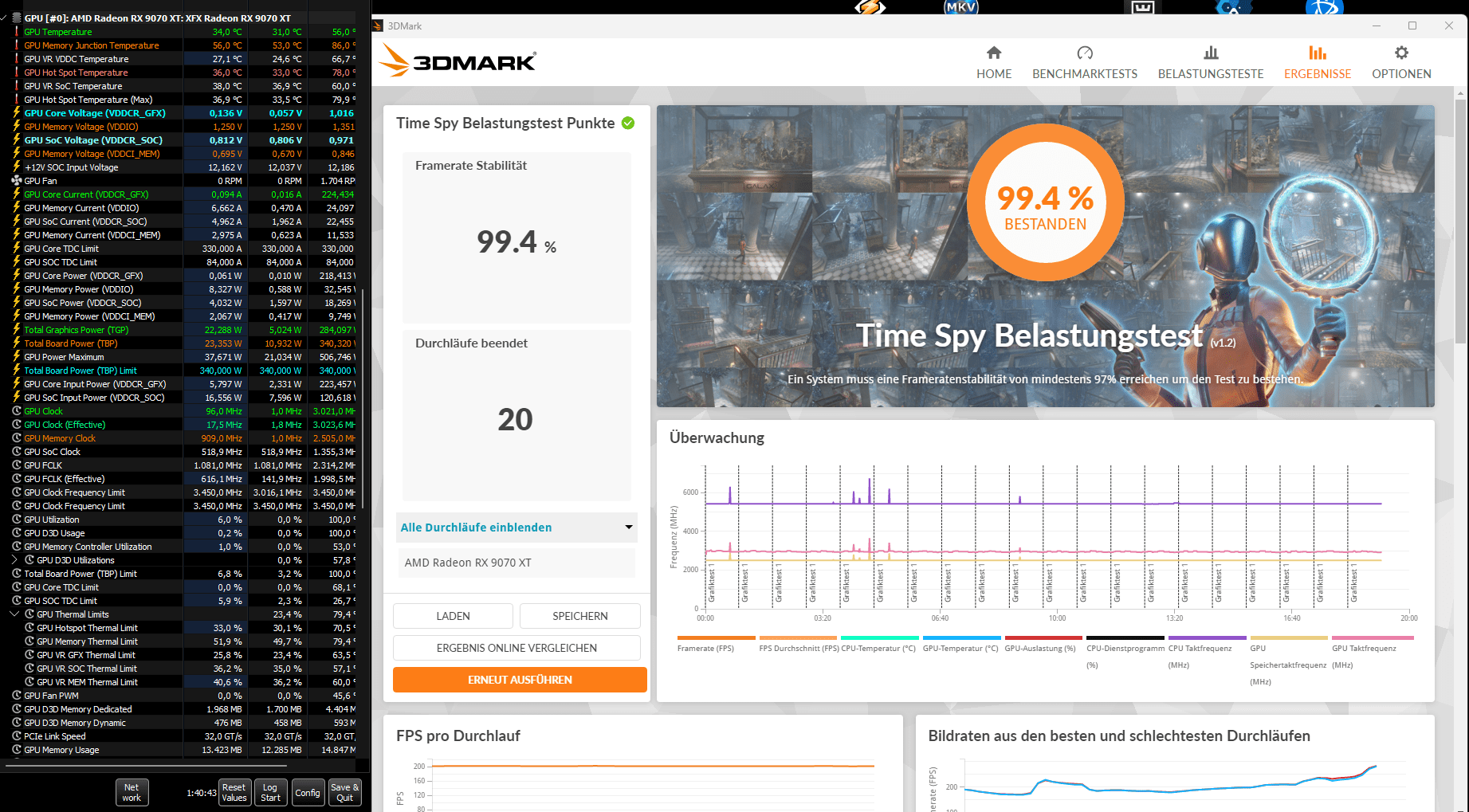Viewport: 1469px width, 812px height.
Task: Select the GPU SoC Clock row
Action: pyautogui.click(x=182, y=452)
